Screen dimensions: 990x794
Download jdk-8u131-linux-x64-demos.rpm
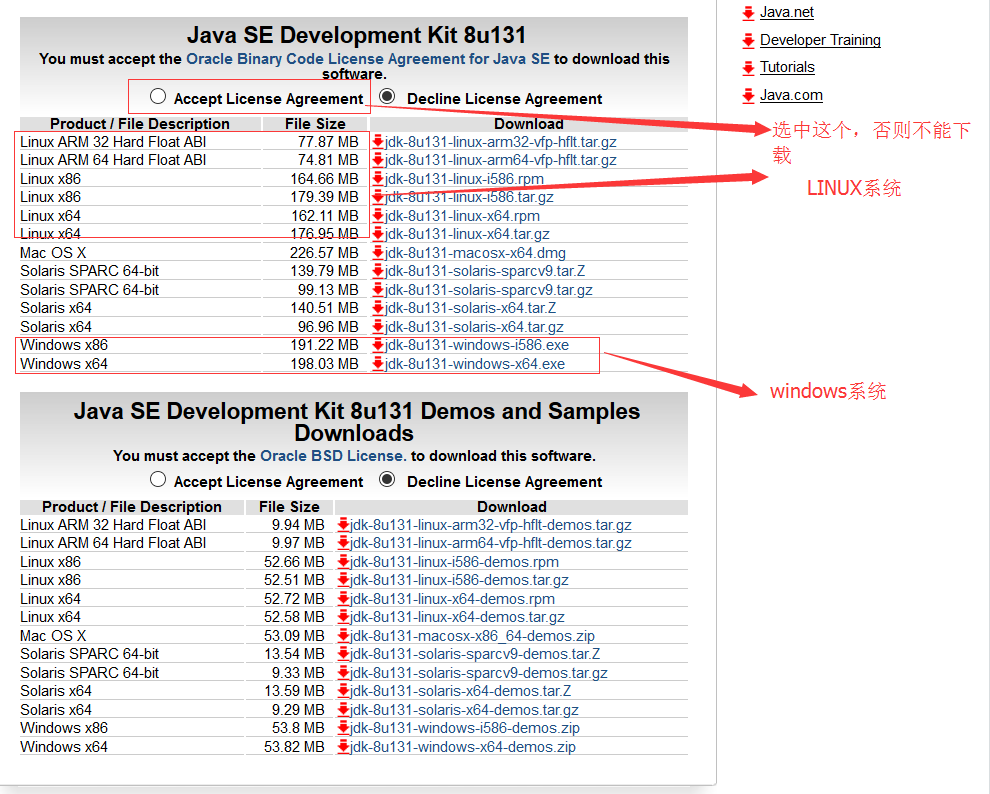tap(453, 599)
